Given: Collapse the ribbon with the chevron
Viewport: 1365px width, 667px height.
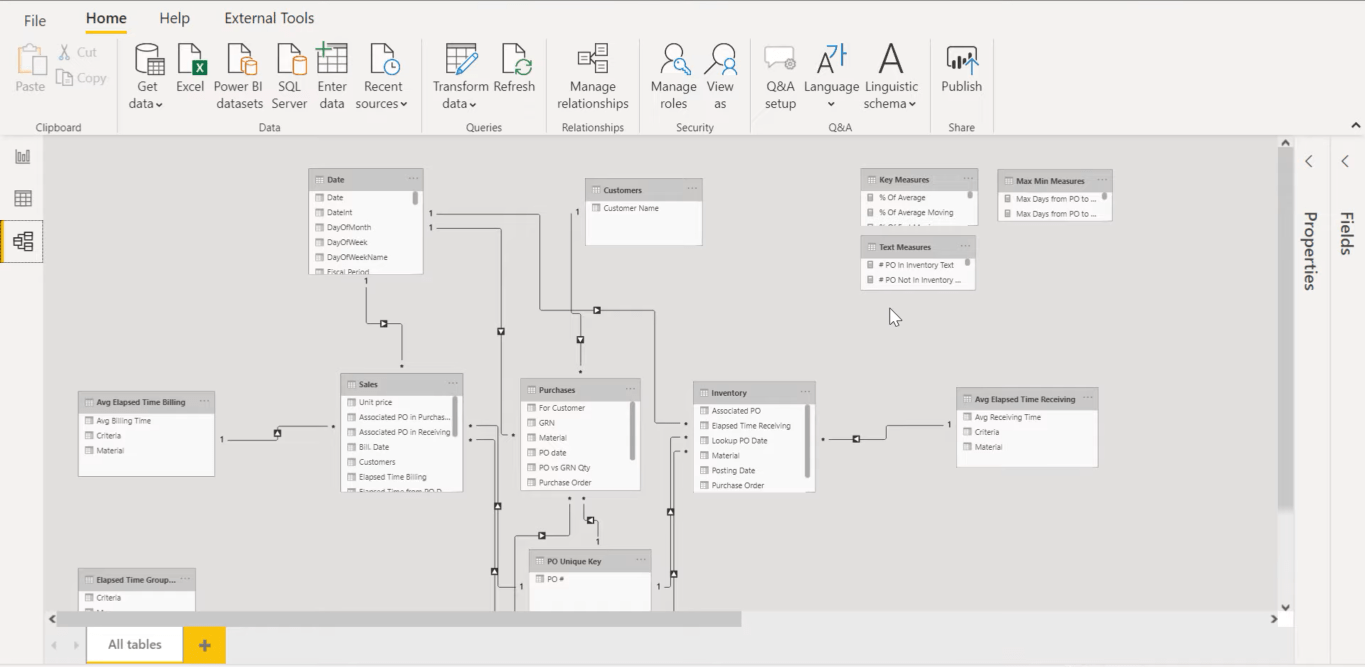Looking at the screenshot, I should tap(1356, 125).
